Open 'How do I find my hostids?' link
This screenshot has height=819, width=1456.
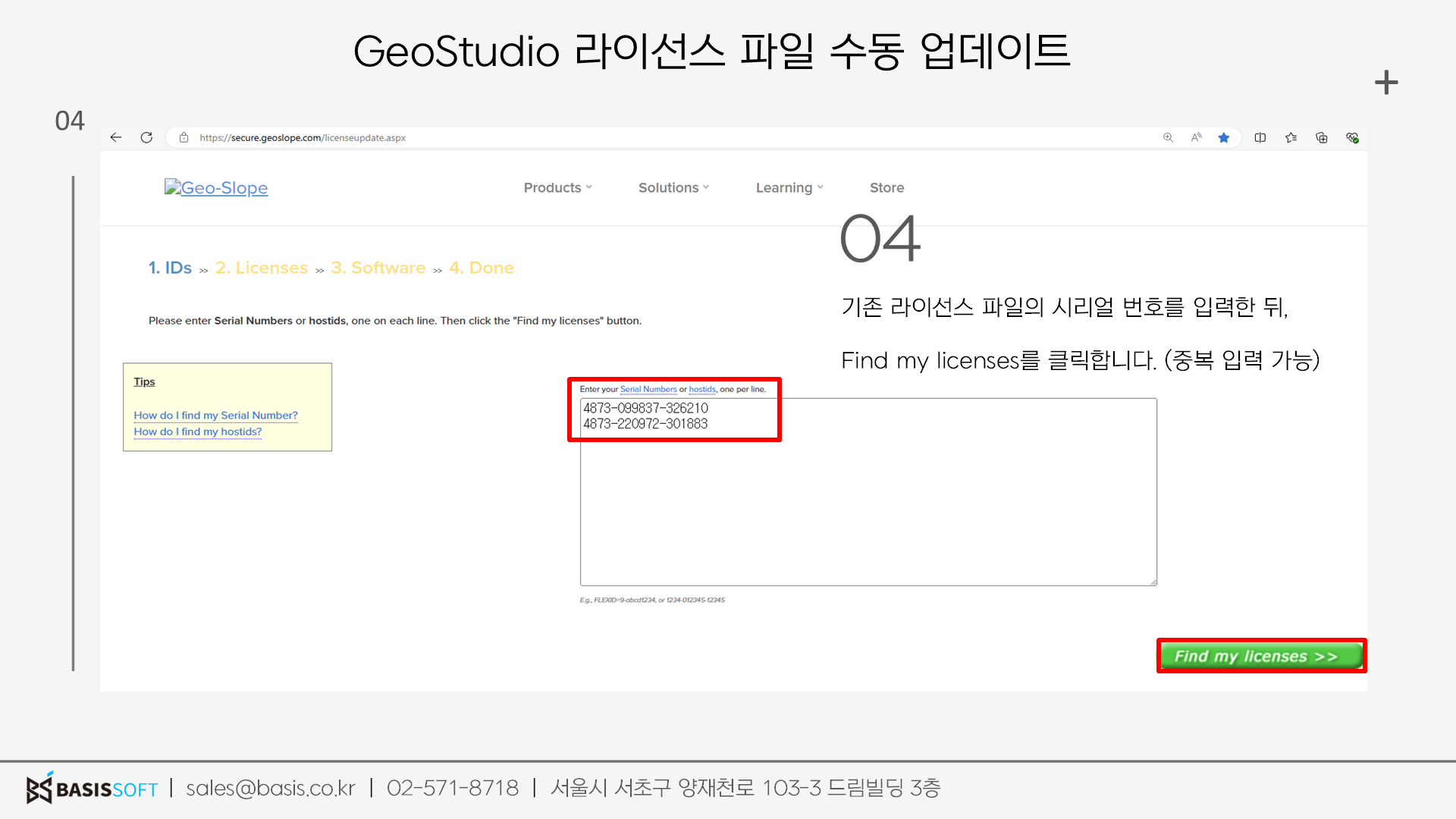197,431
